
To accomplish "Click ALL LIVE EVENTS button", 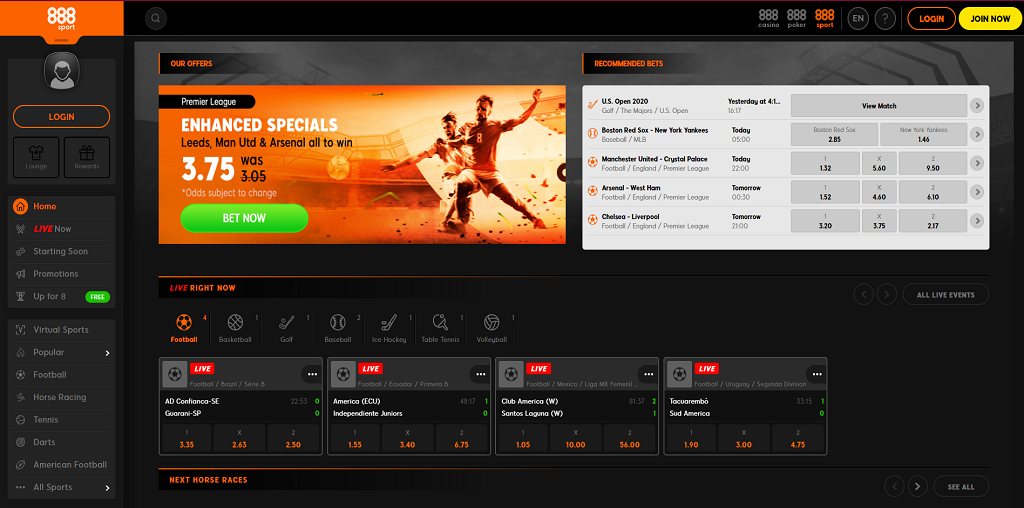I will point(946,294).
